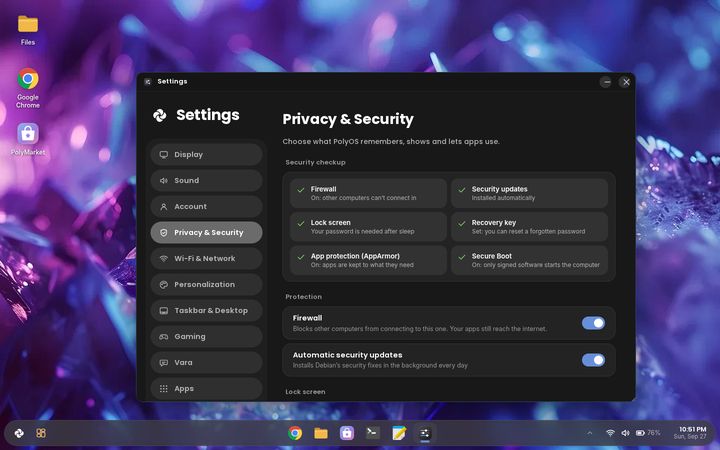Click the volume speaker tray icon

click(x=625, y=433)
